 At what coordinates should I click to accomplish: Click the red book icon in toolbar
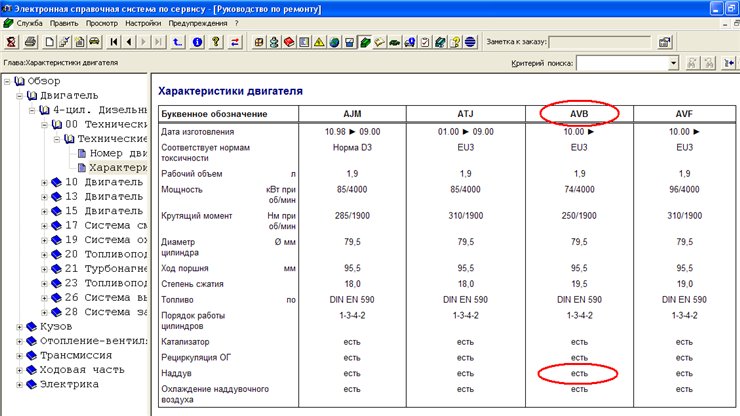click(x=289, y=42)
